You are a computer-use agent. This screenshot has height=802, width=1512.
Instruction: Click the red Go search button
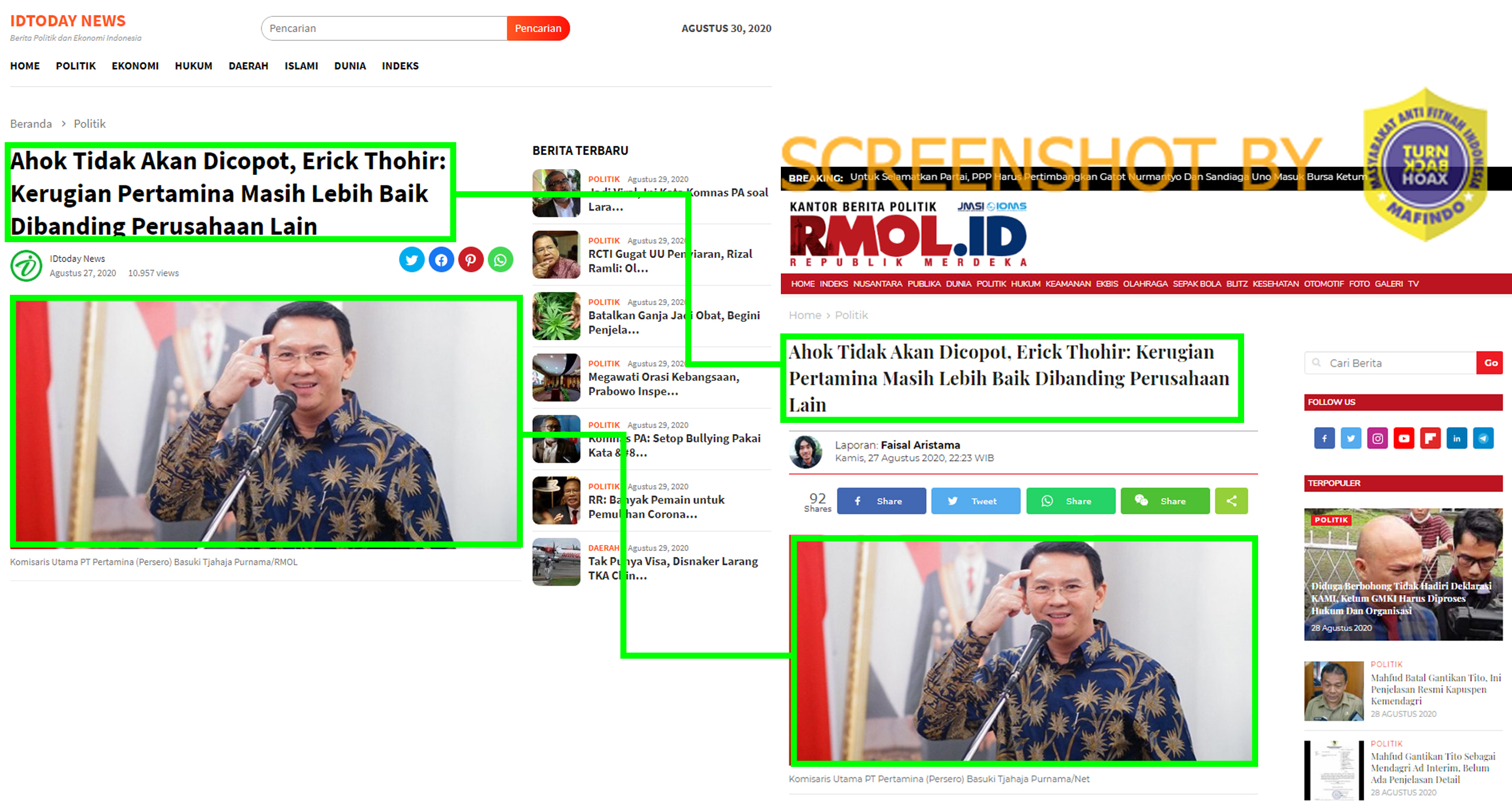pyautogui.click(x=1490, y=363)
